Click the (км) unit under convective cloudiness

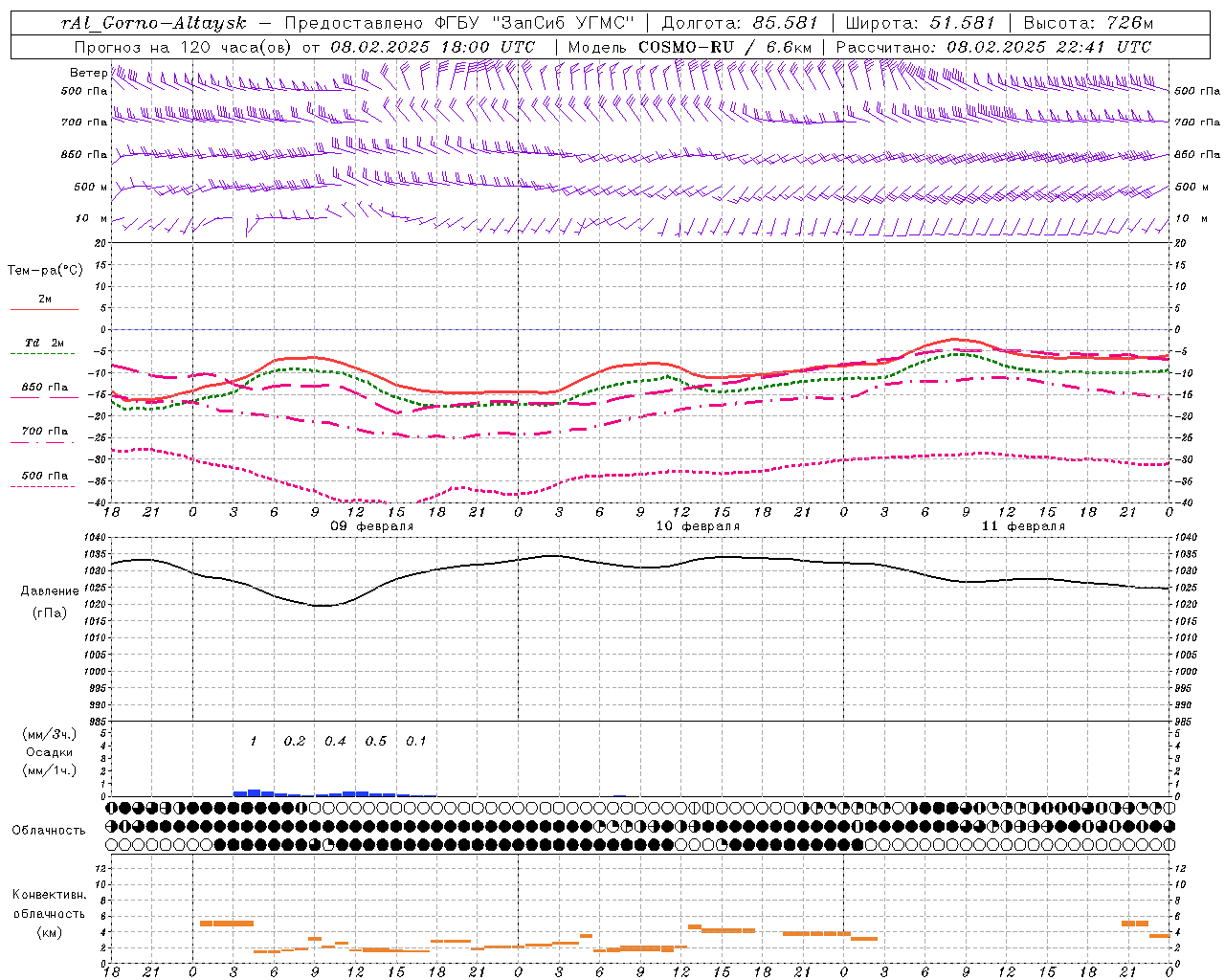[49, 932]
